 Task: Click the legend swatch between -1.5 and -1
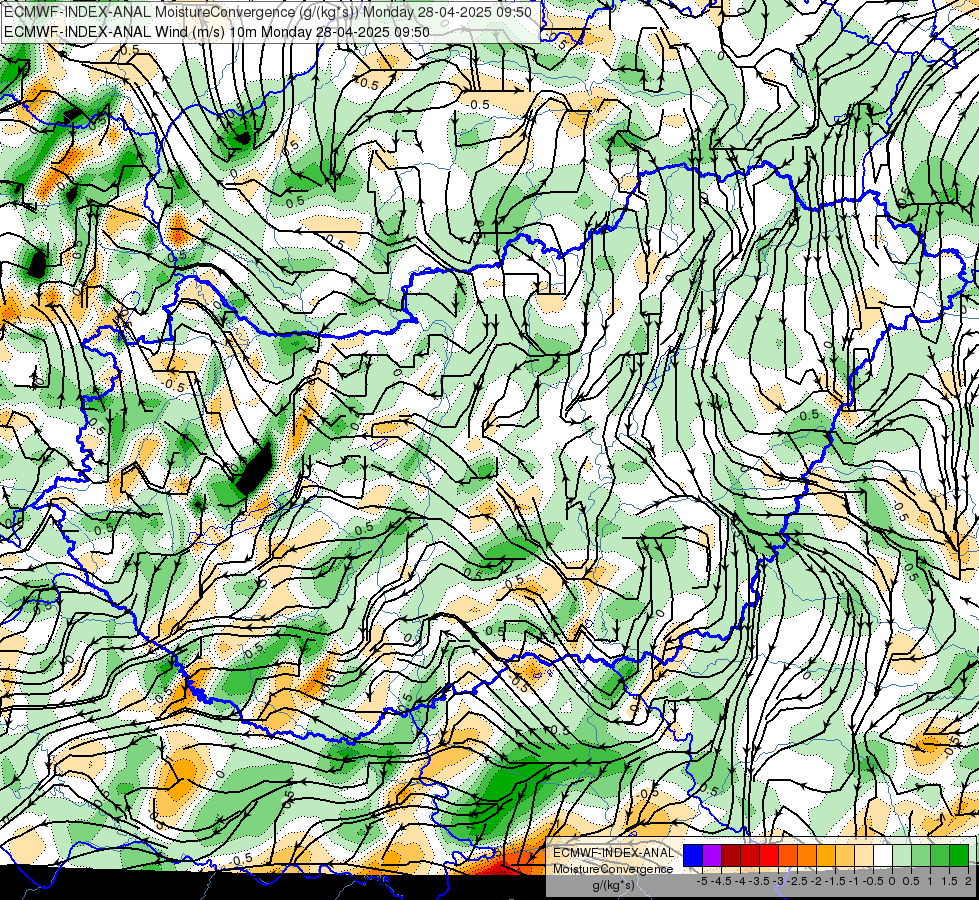tap(845, 856)
